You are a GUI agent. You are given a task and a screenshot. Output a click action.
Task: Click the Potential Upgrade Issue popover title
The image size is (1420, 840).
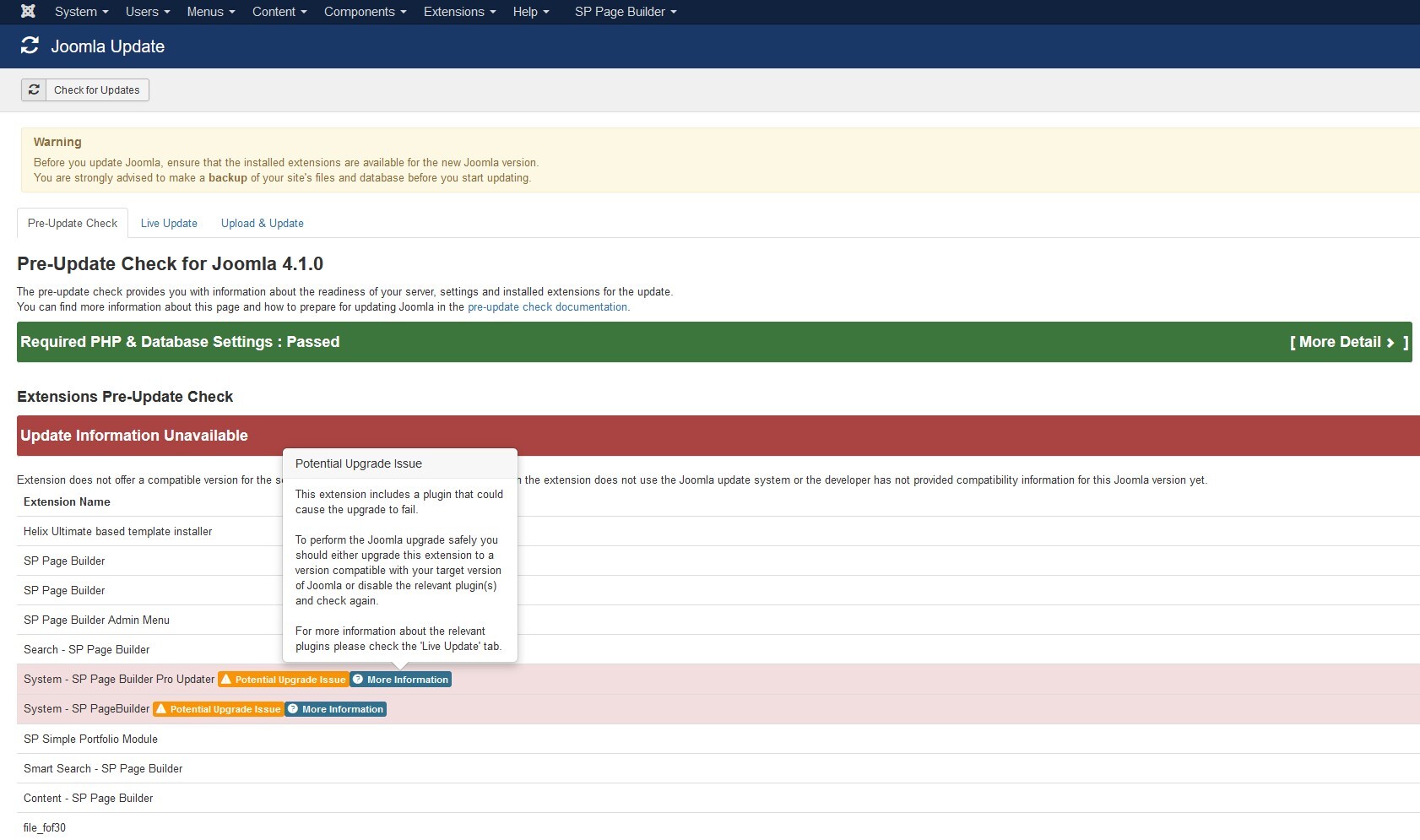[x=359, y=463]
